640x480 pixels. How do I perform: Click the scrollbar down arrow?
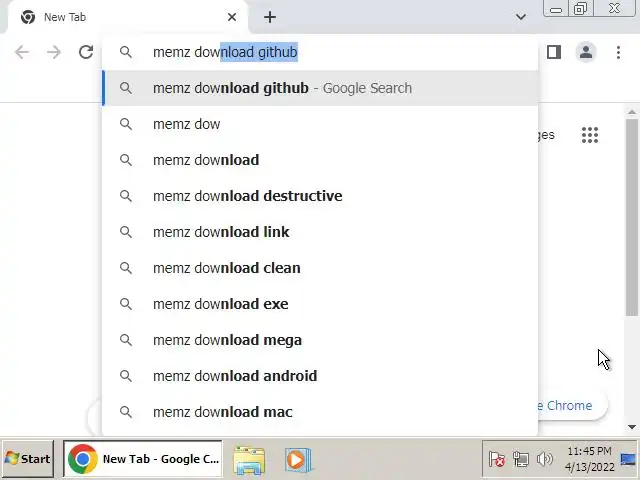tap(632, 427)
